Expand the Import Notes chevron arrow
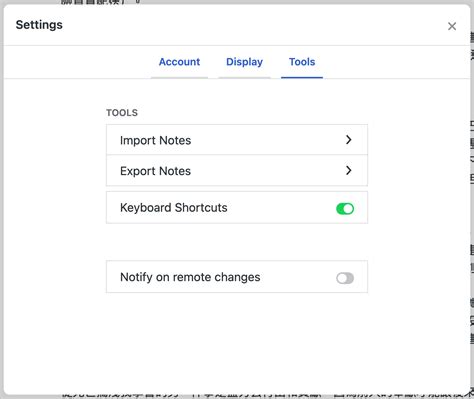 (349, 140)
